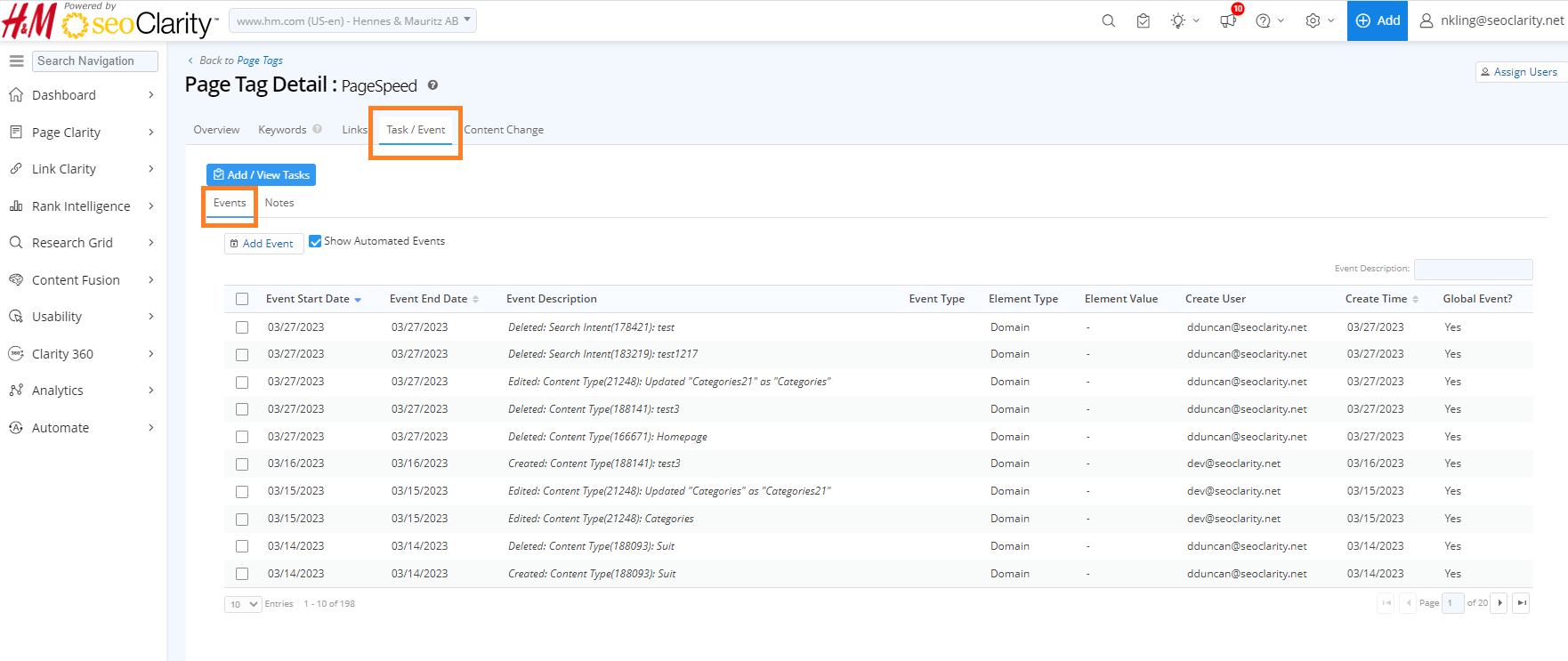Open the settings gear icon
This screenshot has width=1568, height=661.
click(x=1313, y=20)
